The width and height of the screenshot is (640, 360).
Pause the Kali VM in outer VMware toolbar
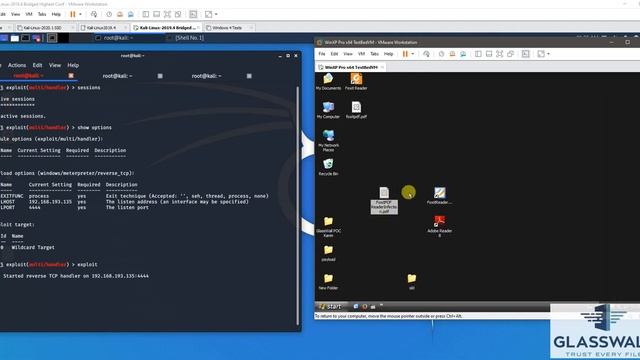pos(73,14)
